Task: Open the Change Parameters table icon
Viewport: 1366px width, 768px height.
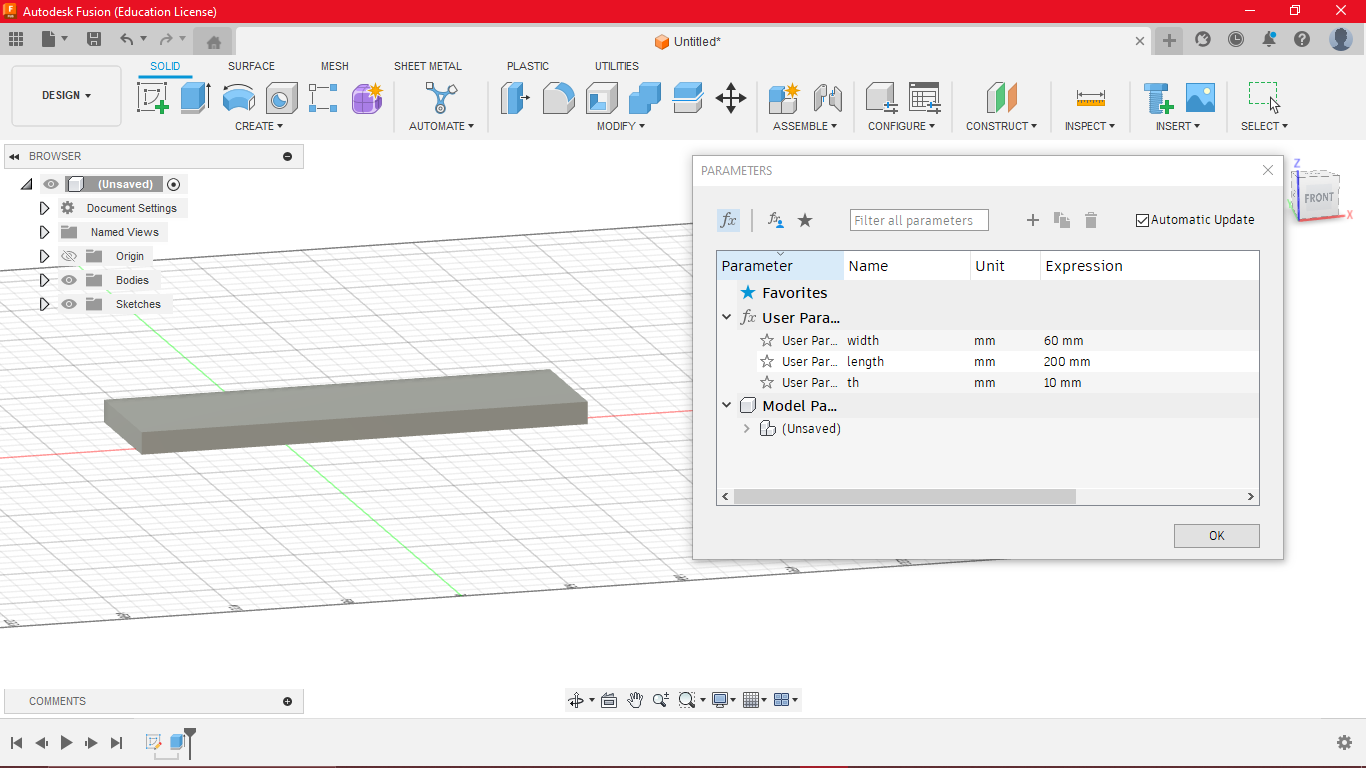Action: 924,98
